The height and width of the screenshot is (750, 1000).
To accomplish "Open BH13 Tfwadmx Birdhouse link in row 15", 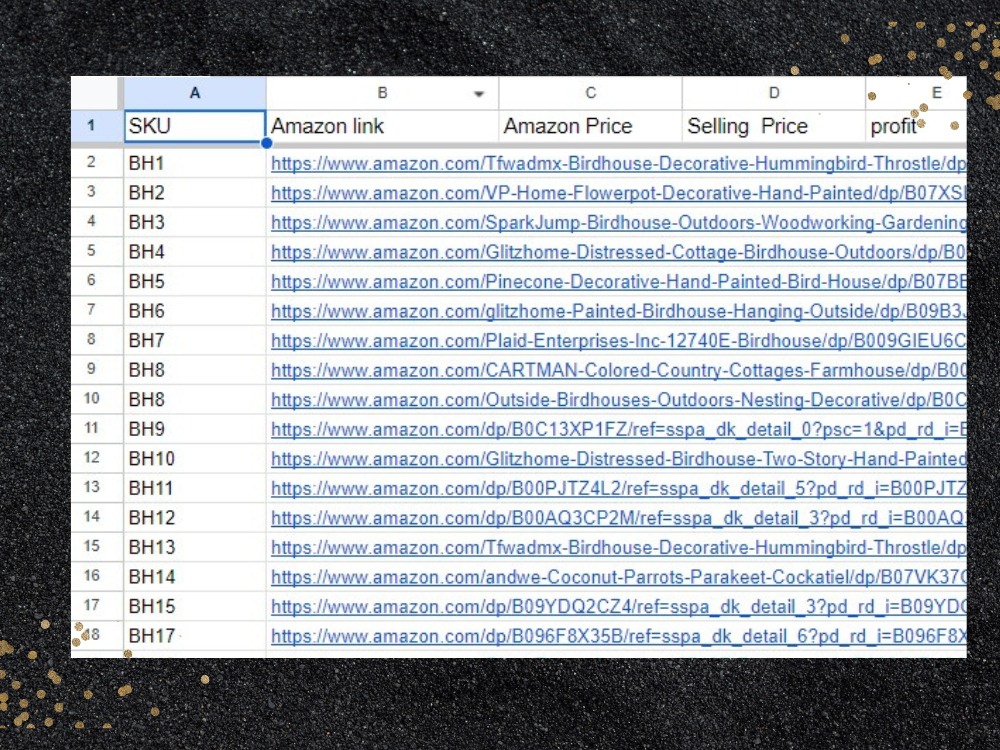I will 618,547.
